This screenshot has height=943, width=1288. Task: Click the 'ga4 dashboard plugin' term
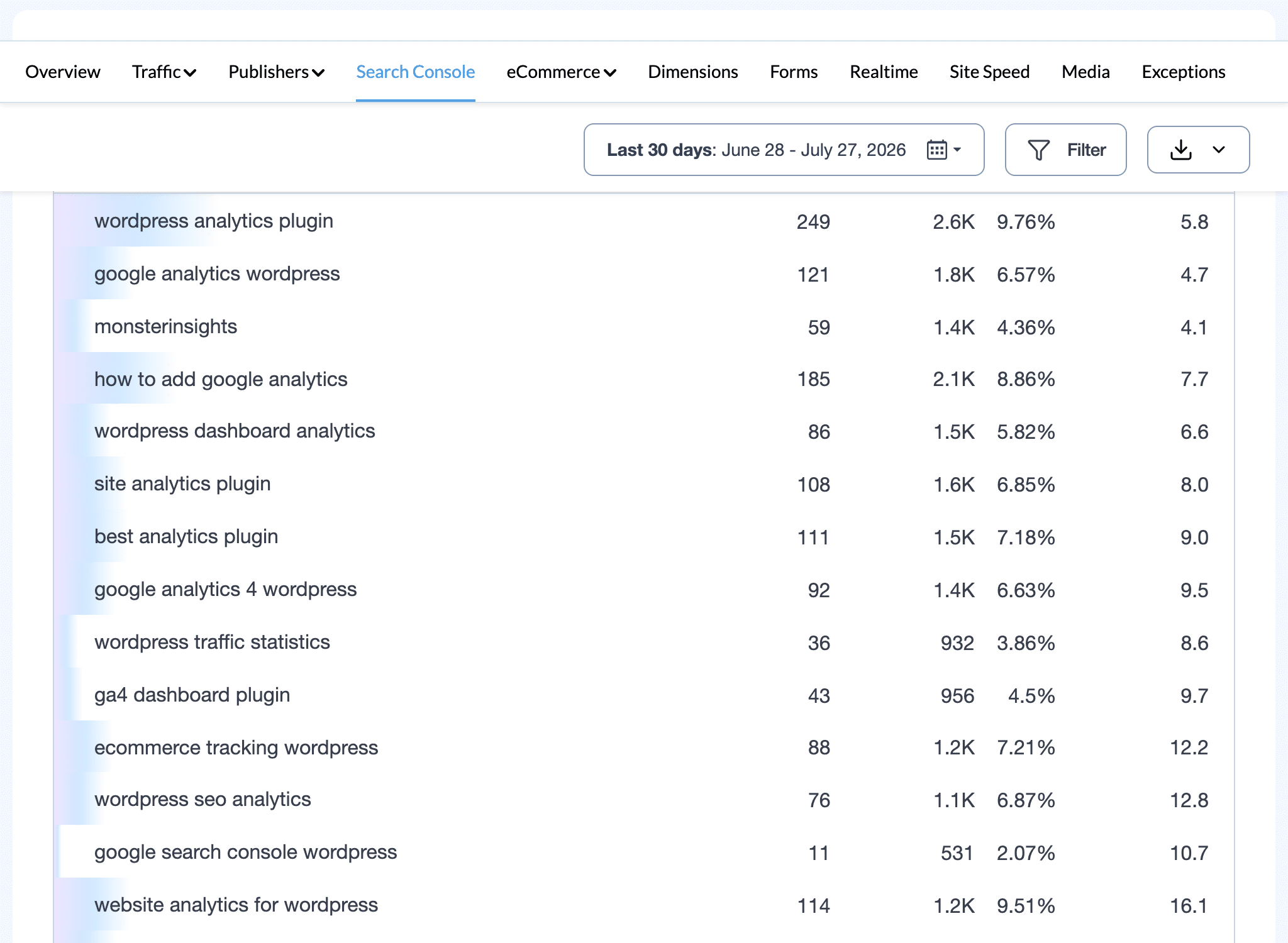coord(192,695)
